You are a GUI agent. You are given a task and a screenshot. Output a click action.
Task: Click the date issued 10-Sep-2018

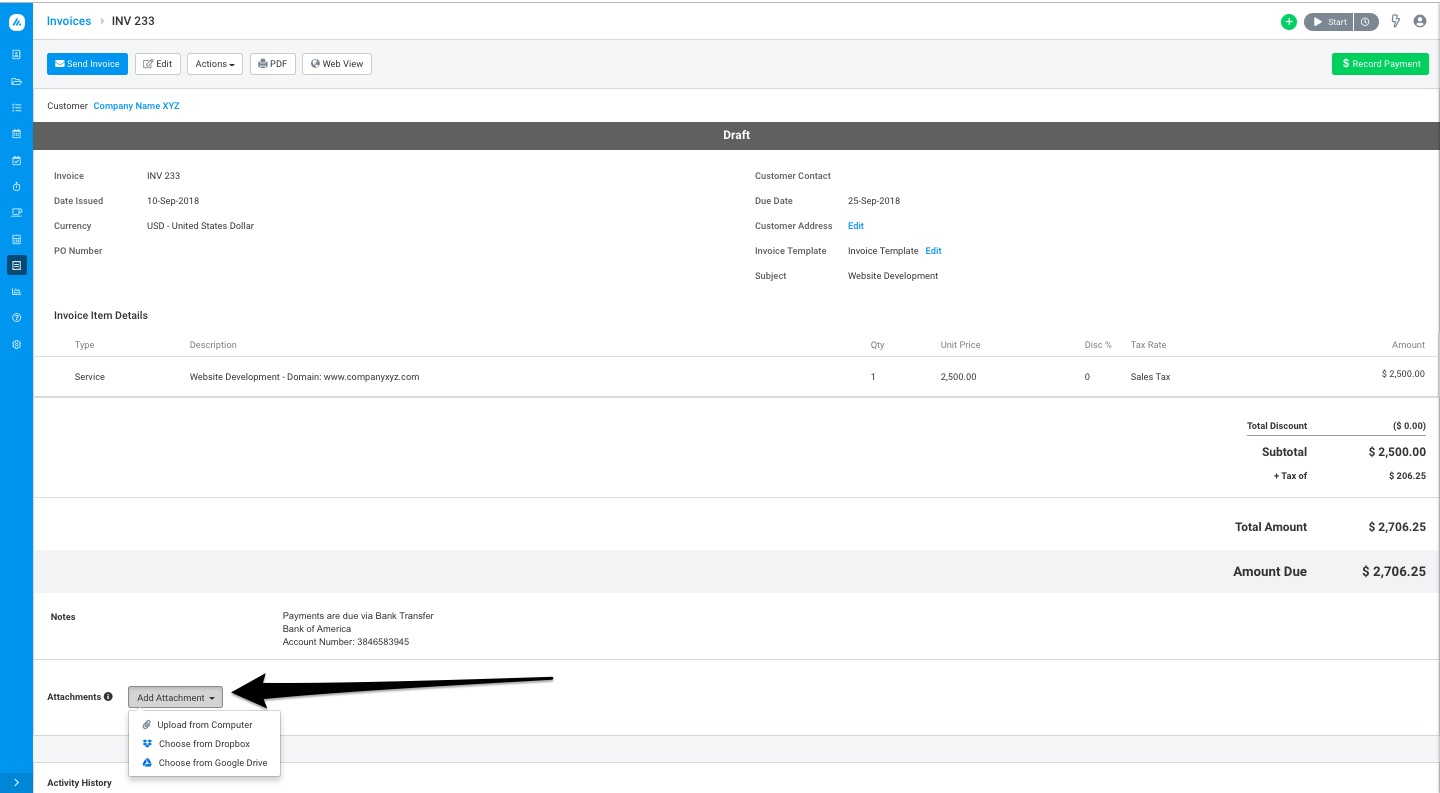(x=173, y=201)
